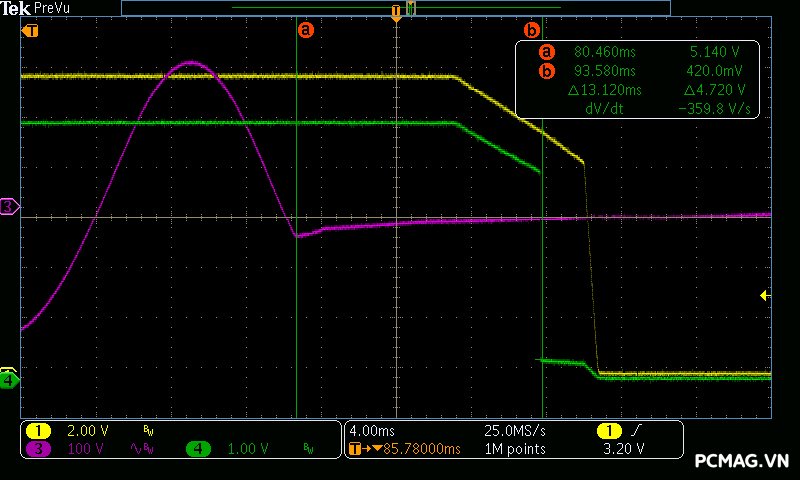Select cursor a marker above the waveform
Screen dimensions: 800x480
coord(305,30)
